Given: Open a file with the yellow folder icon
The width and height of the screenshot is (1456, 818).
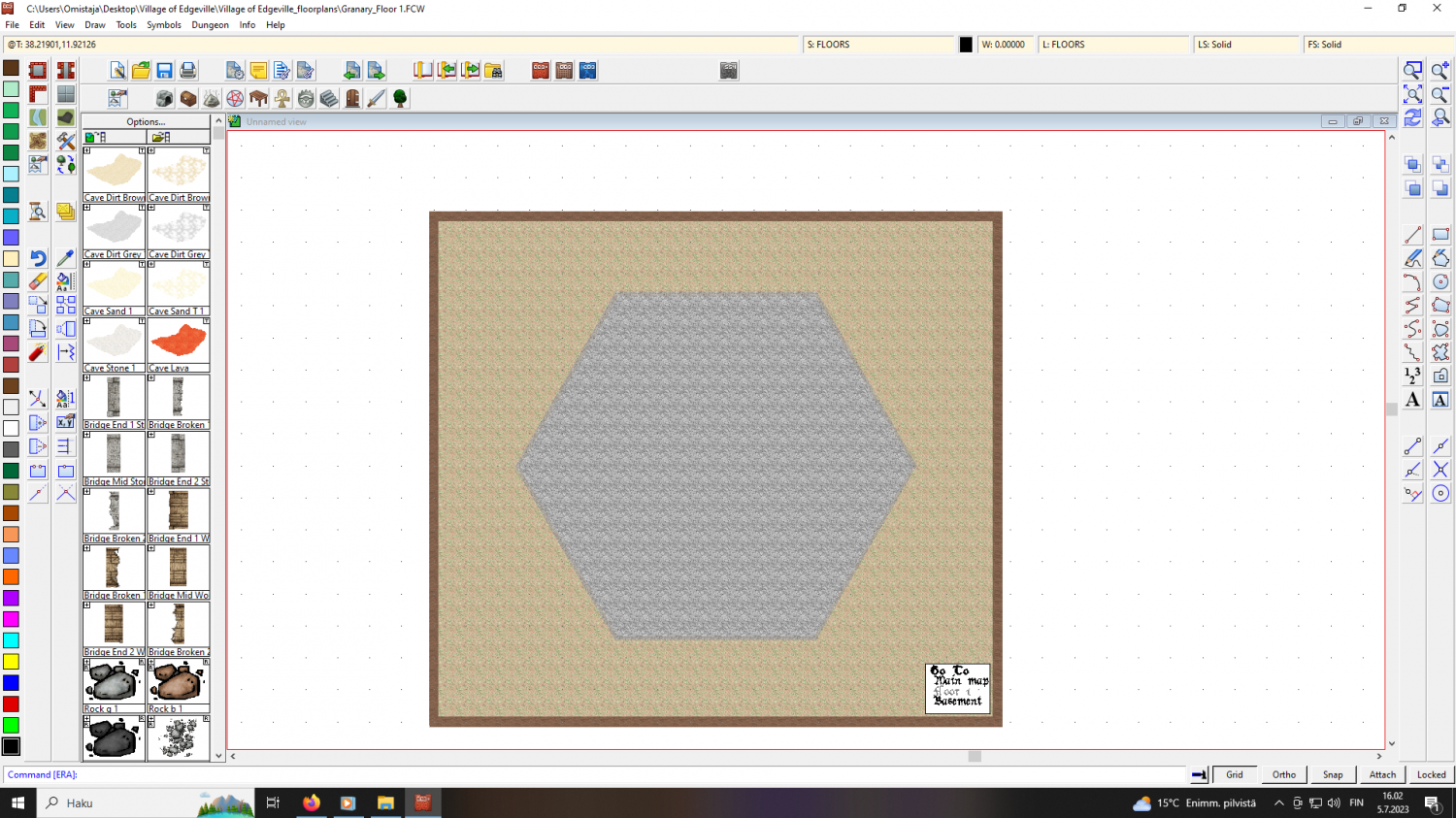Looking at the screenshot, I should (x=141, y=71).
